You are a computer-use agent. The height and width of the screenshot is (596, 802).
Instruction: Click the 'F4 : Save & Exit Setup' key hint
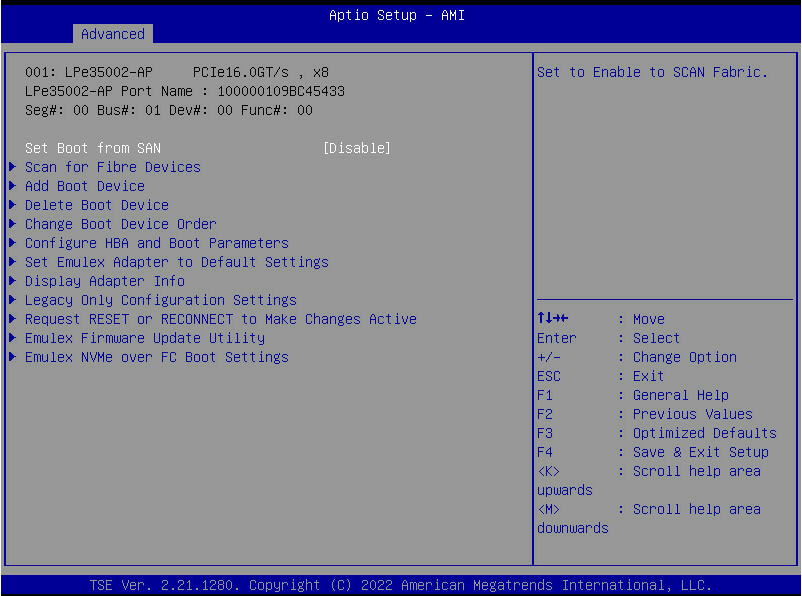[x=653, y=452]
